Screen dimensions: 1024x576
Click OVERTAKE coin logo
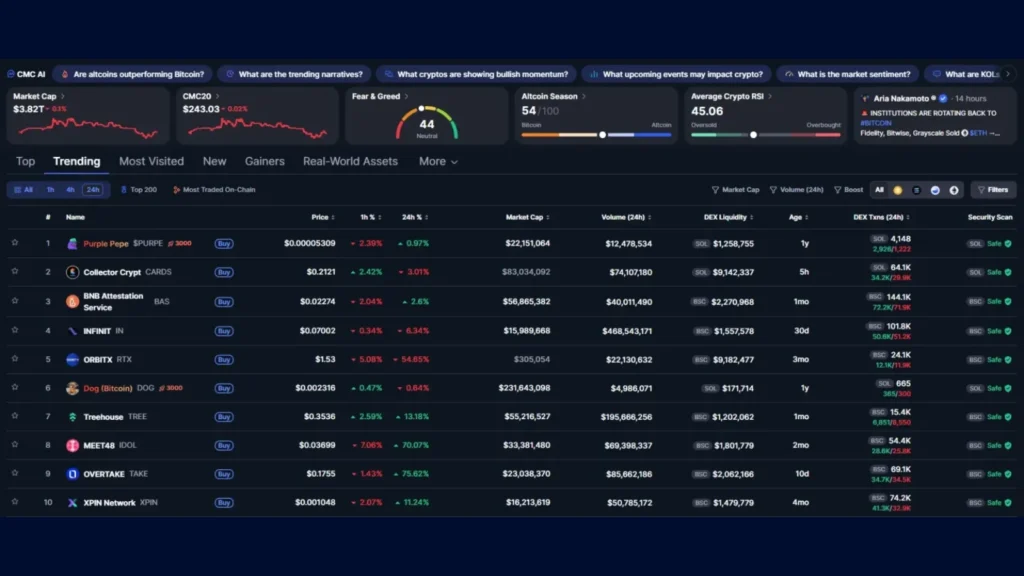[x=72, y=474]
